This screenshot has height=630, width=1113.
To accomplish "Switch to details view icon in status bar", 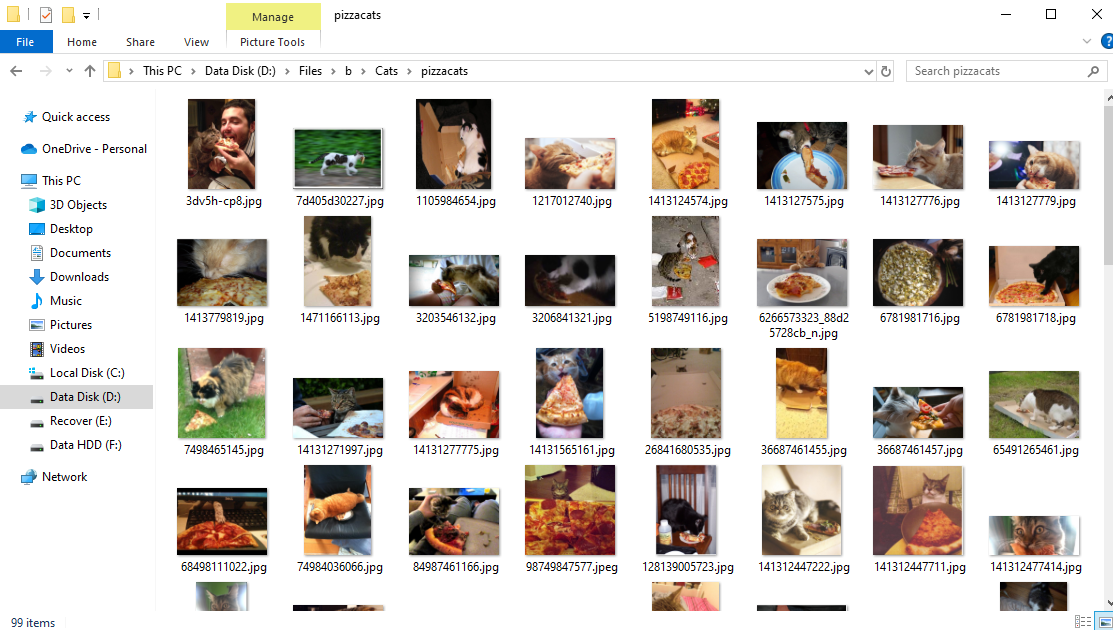I will [1082, 622].
